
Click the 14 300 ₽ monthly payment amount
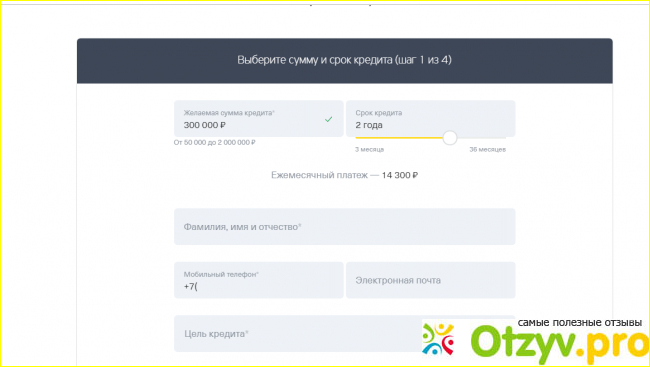pyautogui.click(x=400, y=175)
